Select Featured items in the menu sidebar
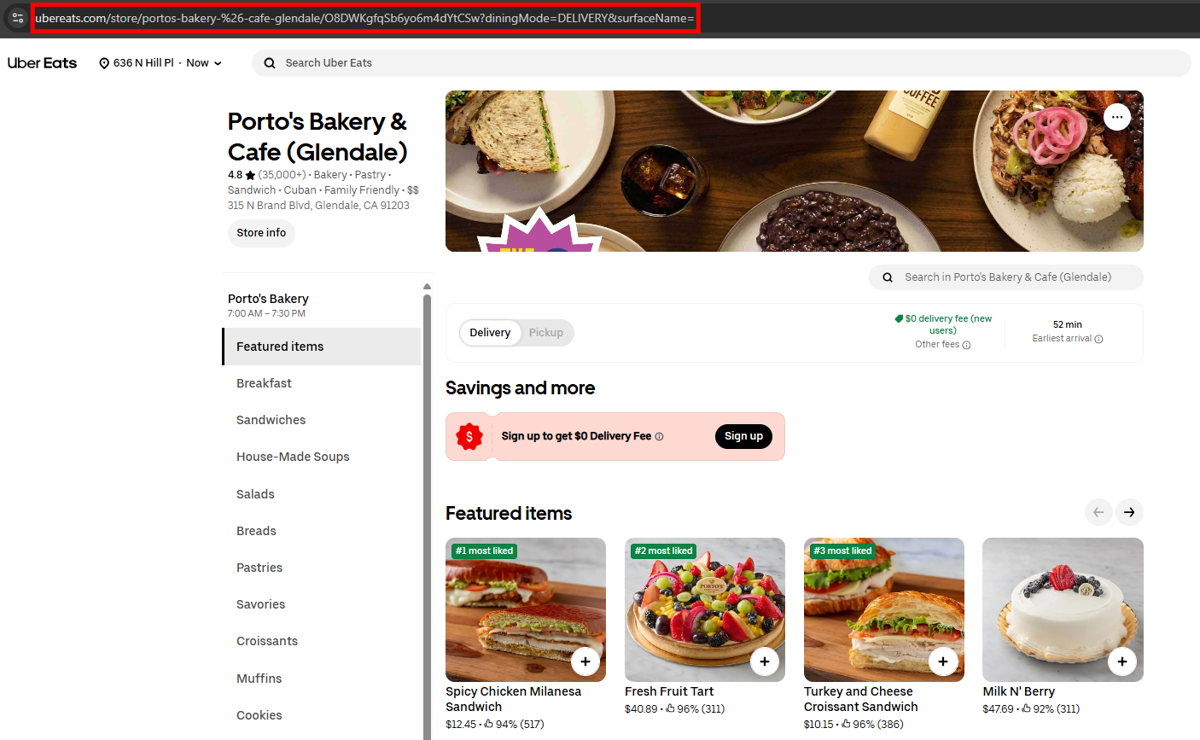This screenshot has width=1200, height=740. tap(321, 347)
